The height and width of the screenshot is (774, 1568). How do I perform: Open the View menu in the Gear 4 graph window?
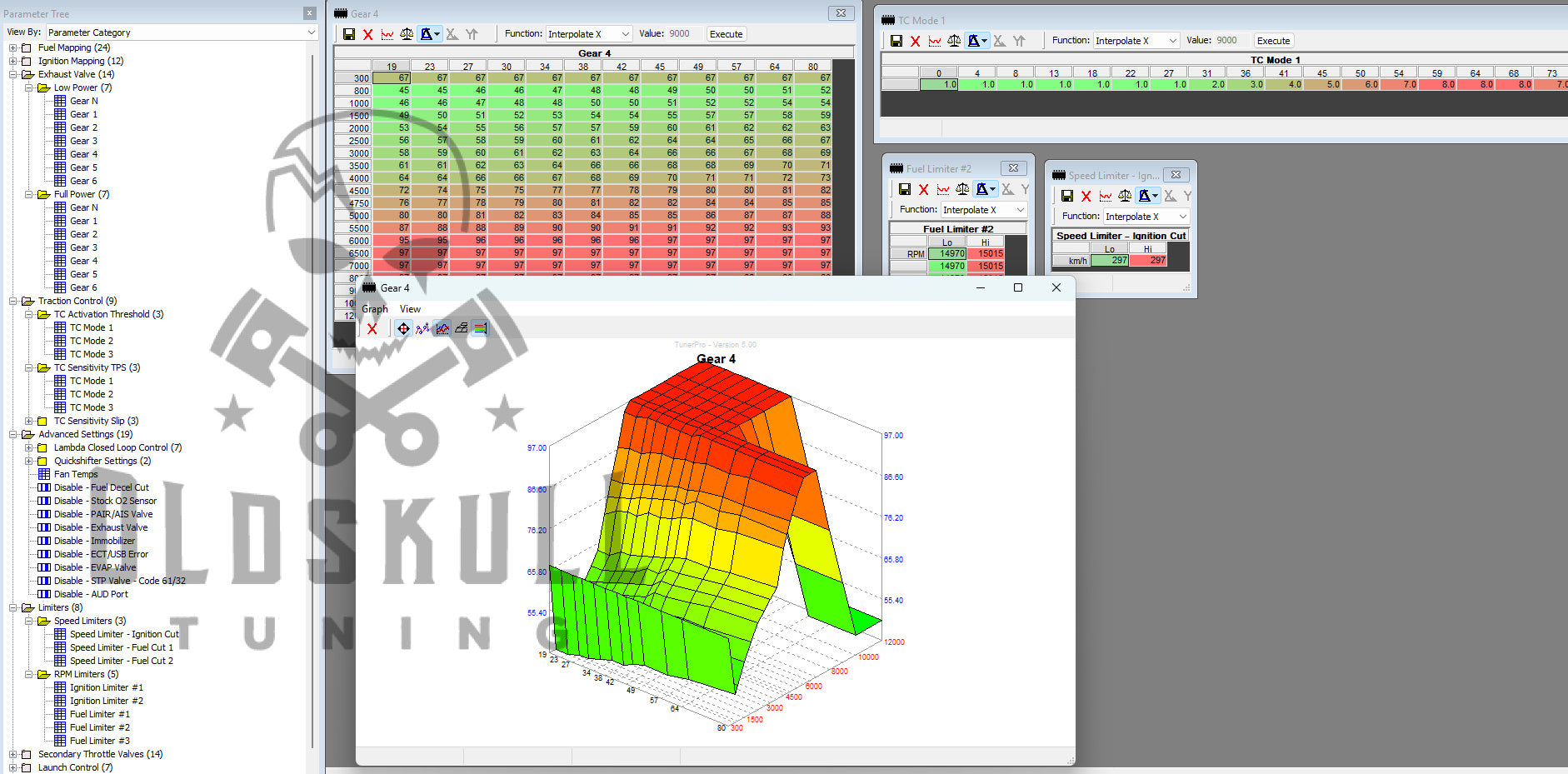[410, 309]
